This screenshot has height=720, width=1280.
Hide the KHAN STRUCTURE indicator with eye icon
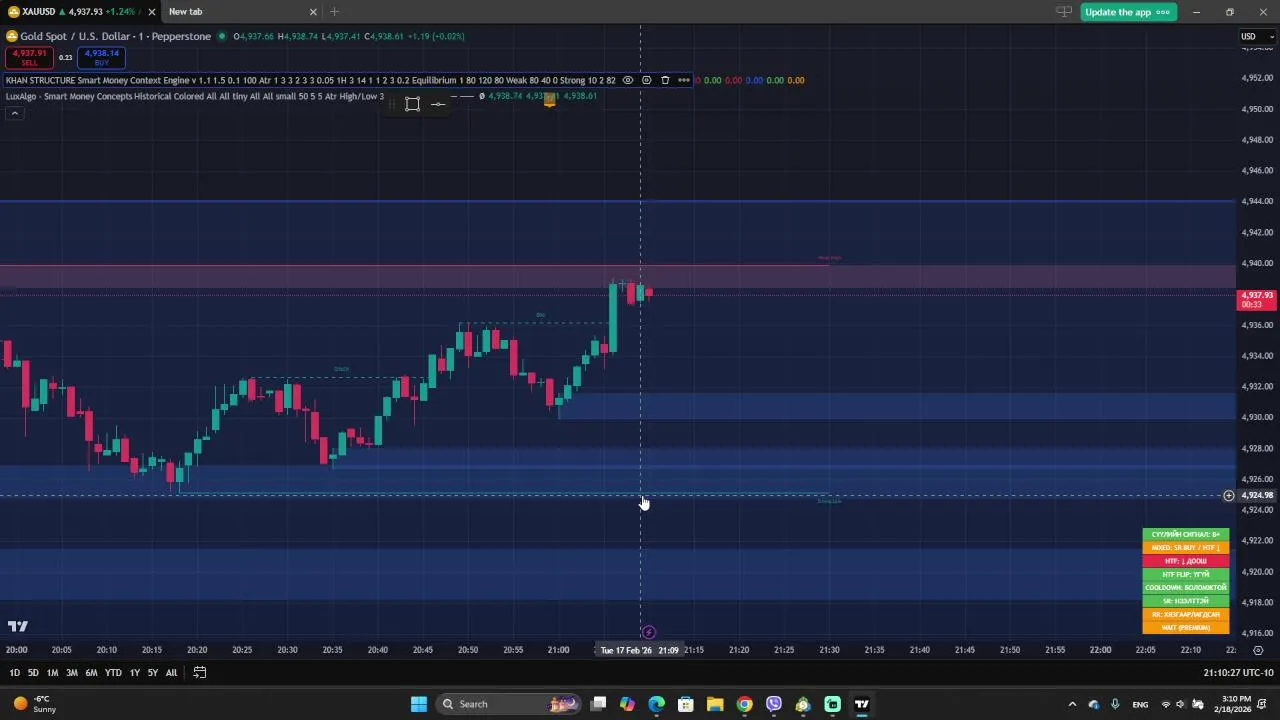click(628, 80)
